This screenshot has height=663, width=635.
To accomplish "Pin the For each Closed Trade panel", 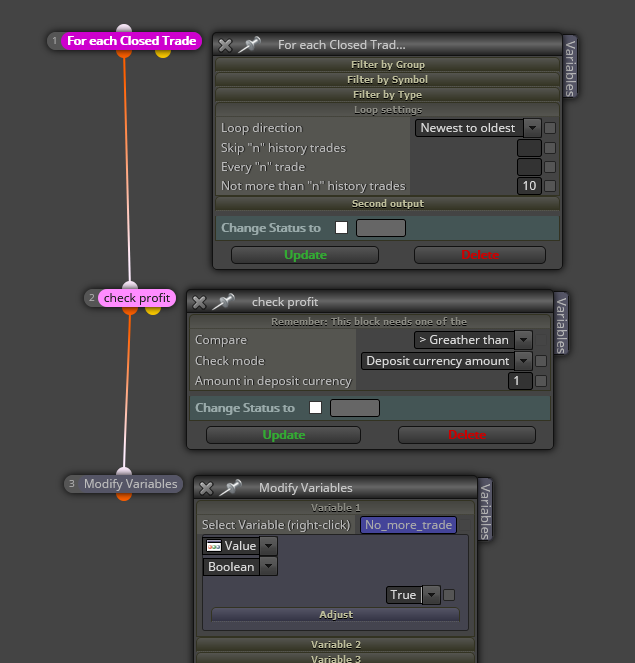I will pos(249,44).
